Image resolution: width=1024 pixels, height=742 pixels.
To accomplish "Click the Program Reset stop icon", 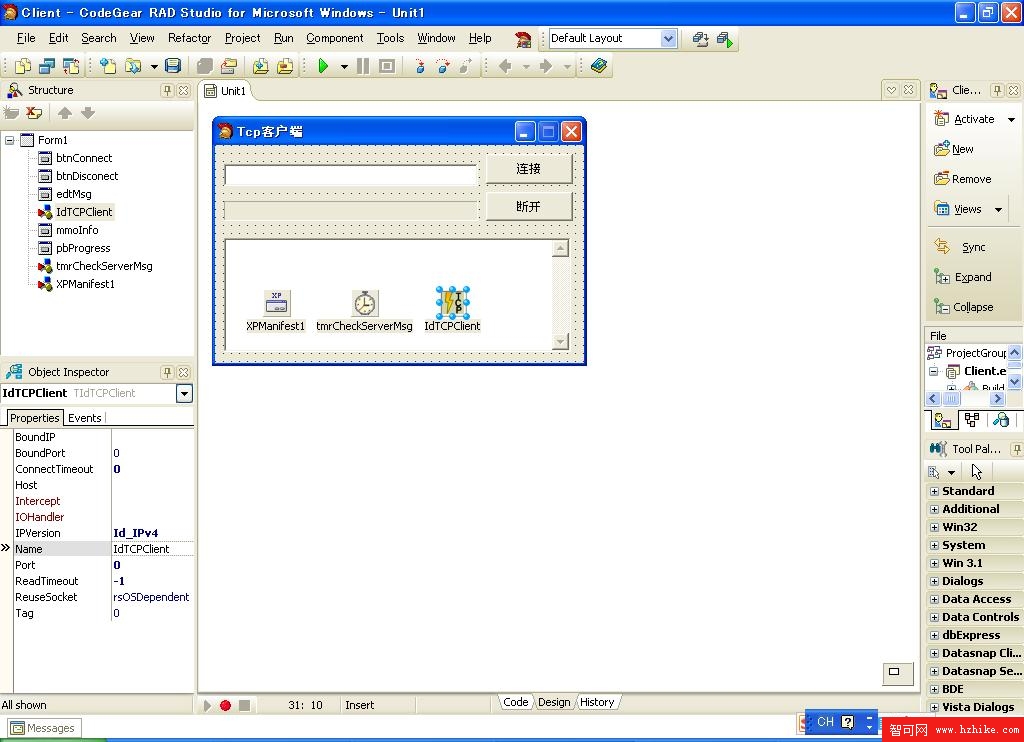I will [x=387, y=66].
